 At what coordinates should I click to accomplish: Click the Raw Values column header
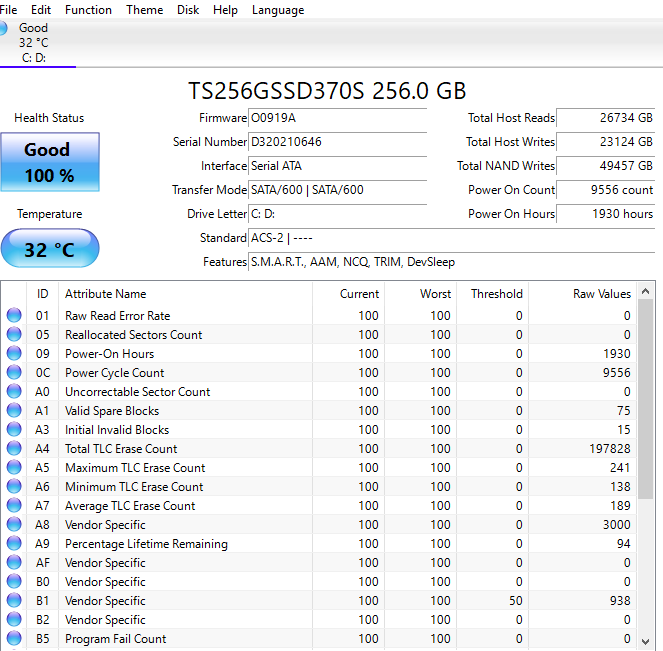coord(582,294)
